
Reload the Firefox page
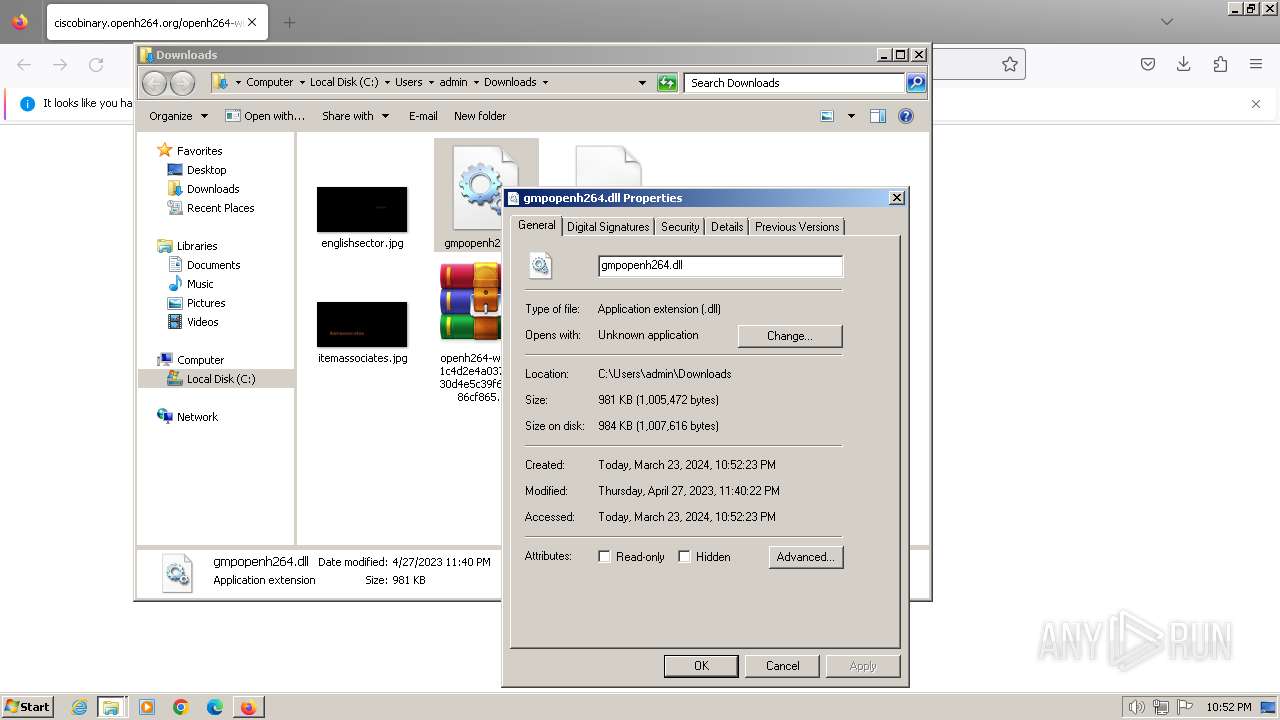tap(96, 64)
